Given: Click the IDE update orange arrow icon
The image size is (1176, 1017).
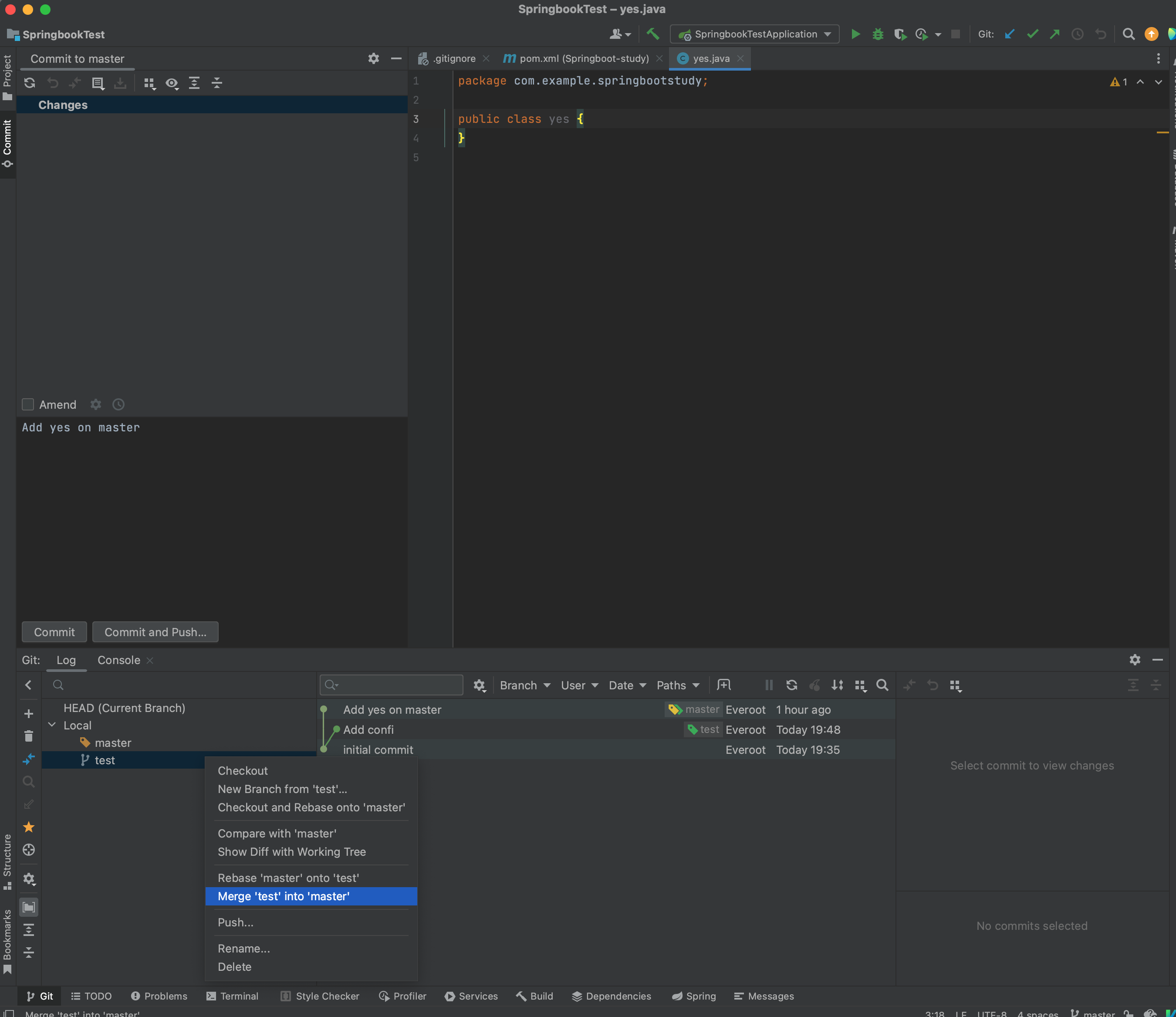Looking at the screenshot, I should click(x=1151, y=34).
